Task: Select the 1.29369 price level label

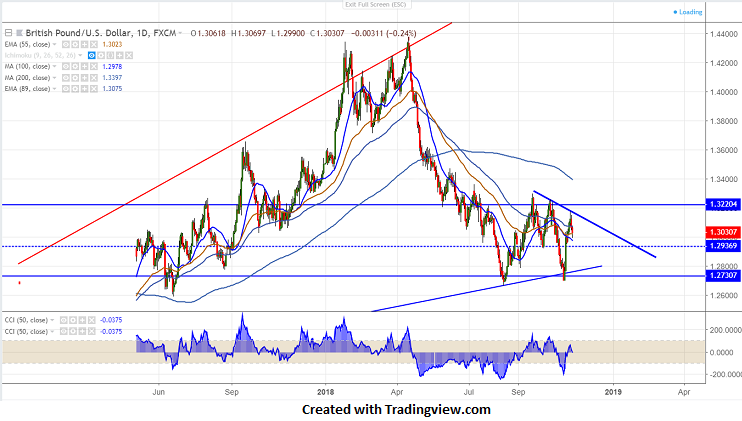Action: click(x=723, y=246)
